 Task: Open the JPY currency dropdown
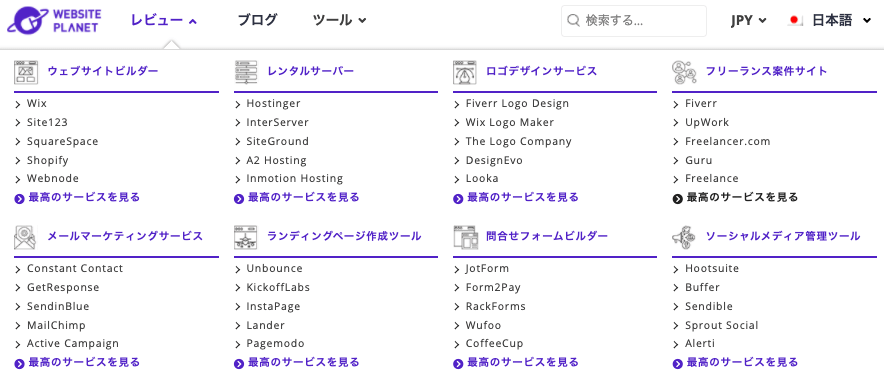coord(749,21)
